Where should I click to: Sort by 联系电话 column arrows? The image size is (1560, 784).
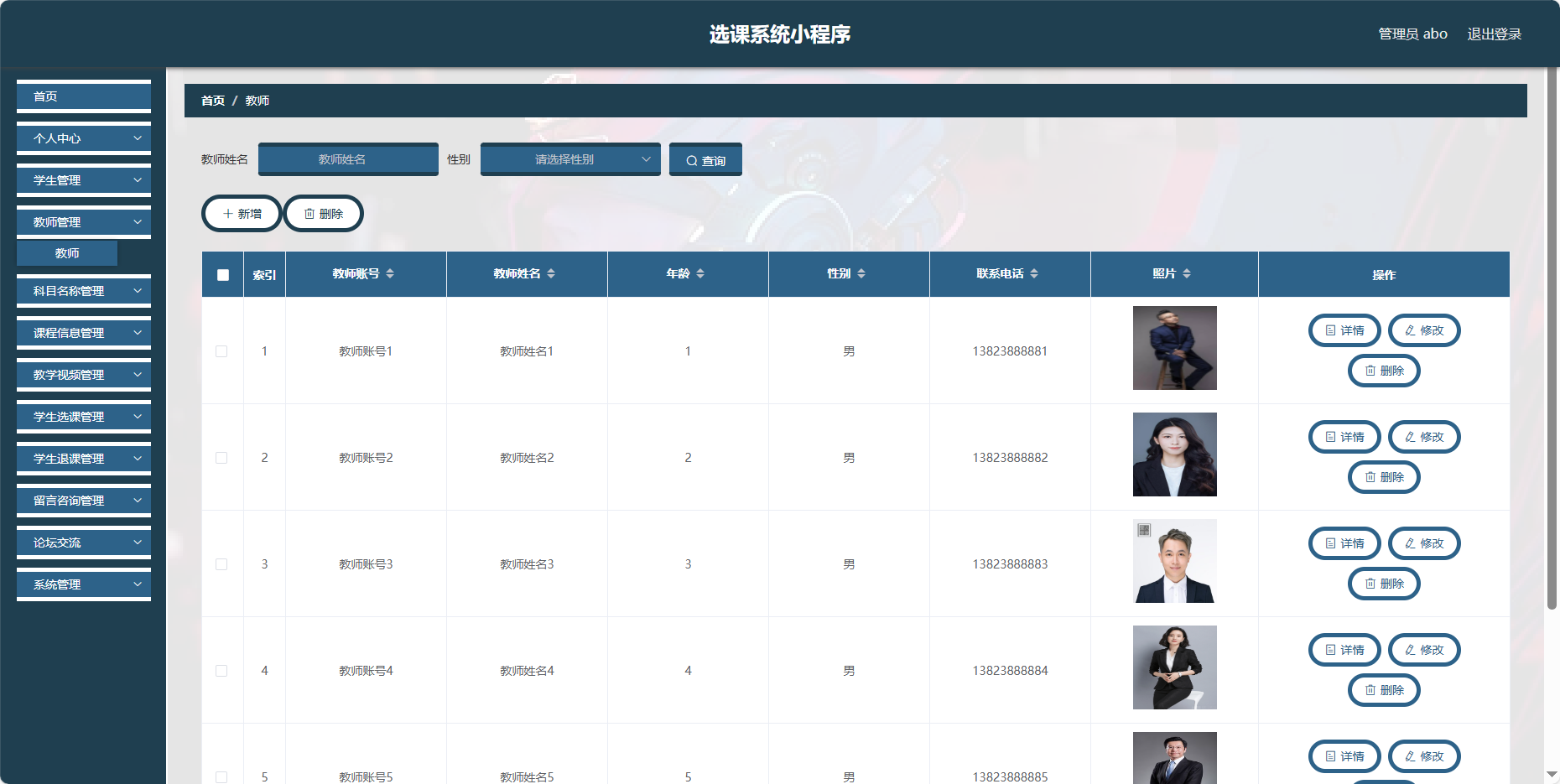click(1034, 273)
